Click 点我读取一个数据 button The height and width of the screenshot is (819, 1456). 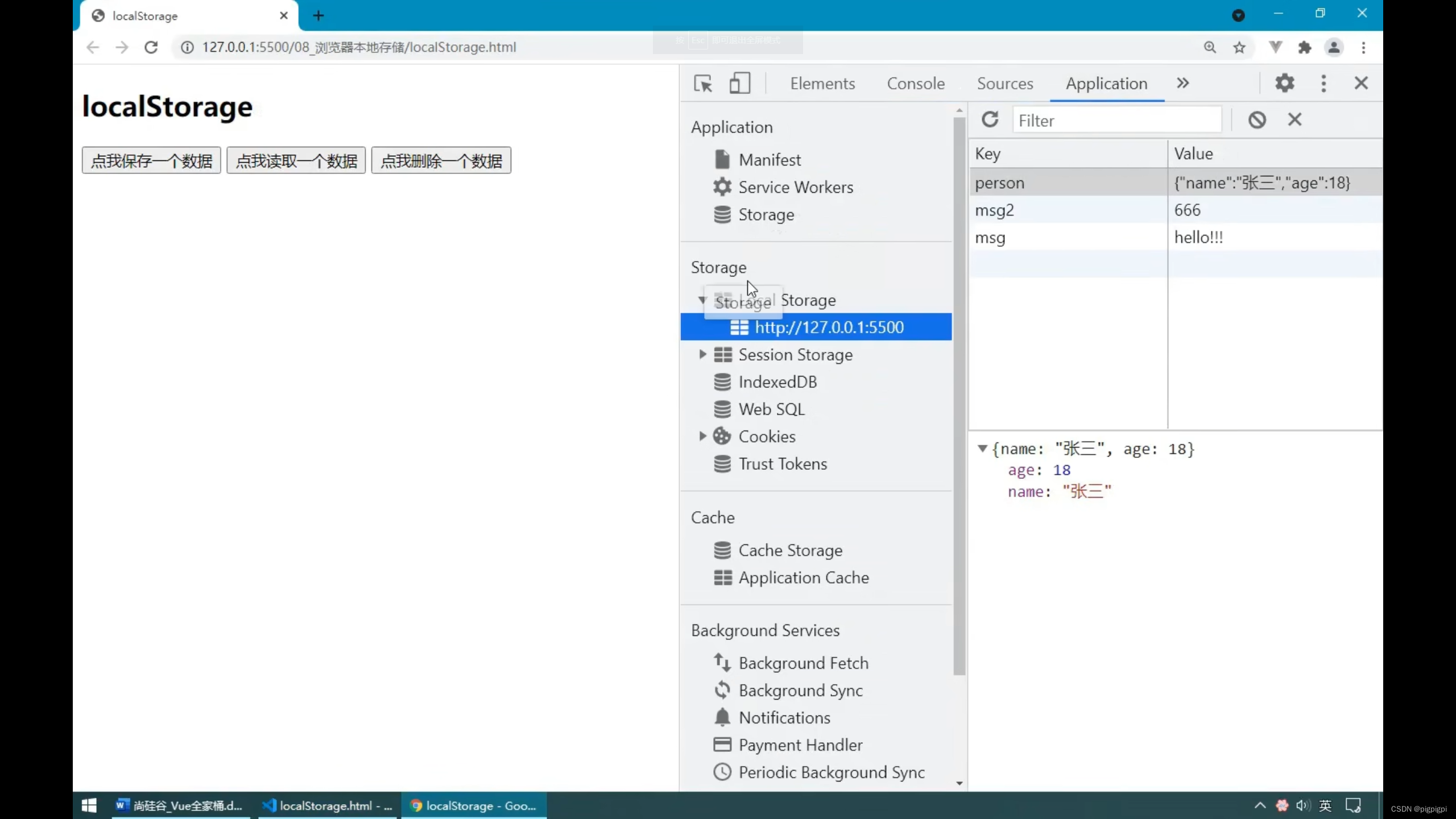[296, 160]
